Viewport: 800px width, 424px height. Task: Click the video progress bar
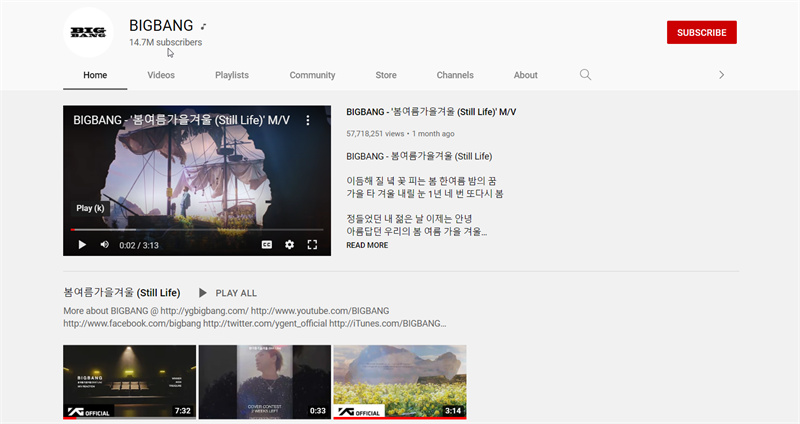[x=197, y=230]
